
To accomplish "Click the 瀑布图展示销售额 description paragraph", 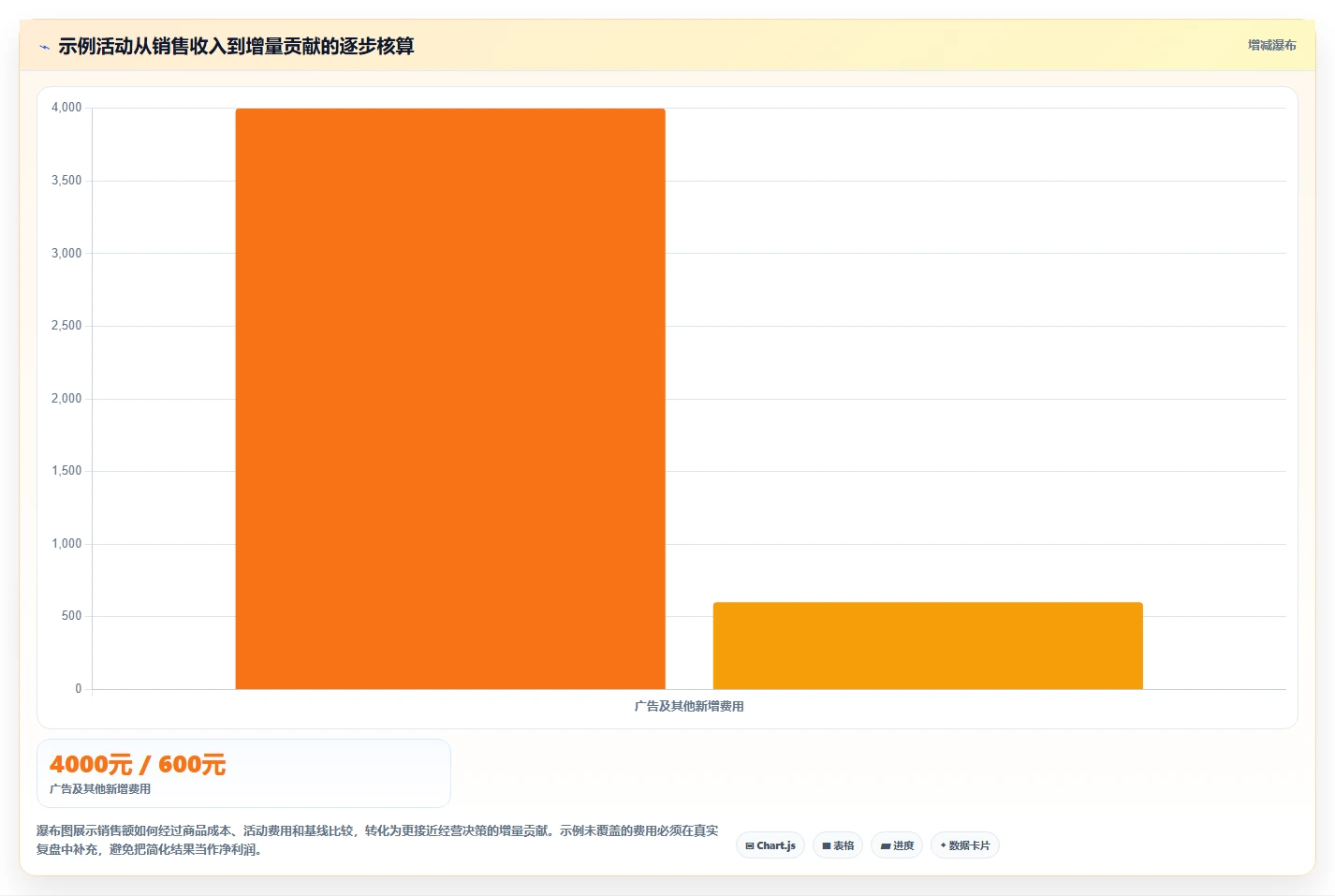I will (377, 840).
